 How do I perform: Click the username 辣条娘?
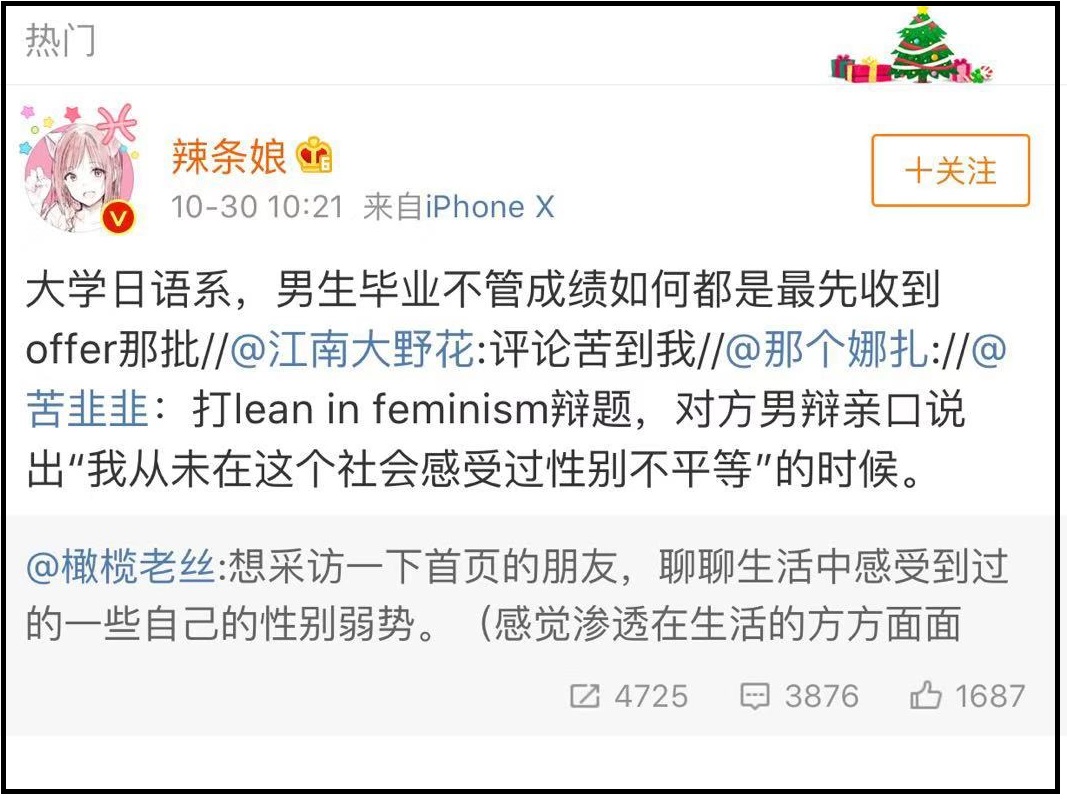229,156
